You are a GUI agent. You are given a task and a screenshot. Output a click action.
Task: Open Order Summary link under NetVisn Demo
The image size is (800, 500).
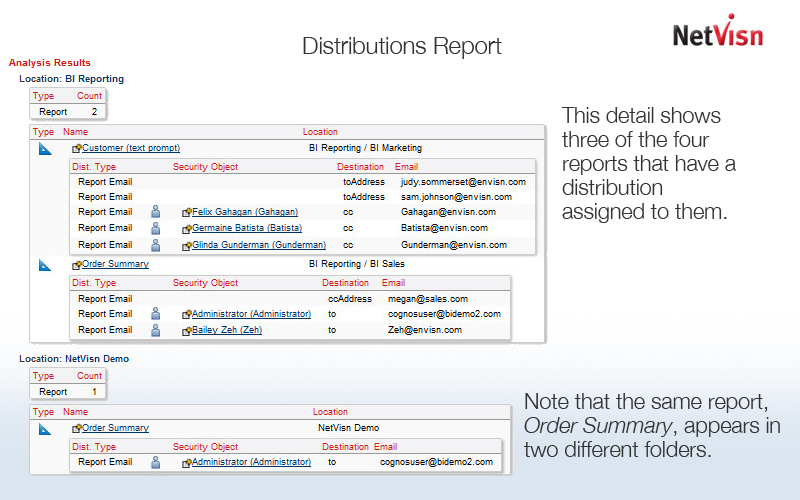coord(115,428)
